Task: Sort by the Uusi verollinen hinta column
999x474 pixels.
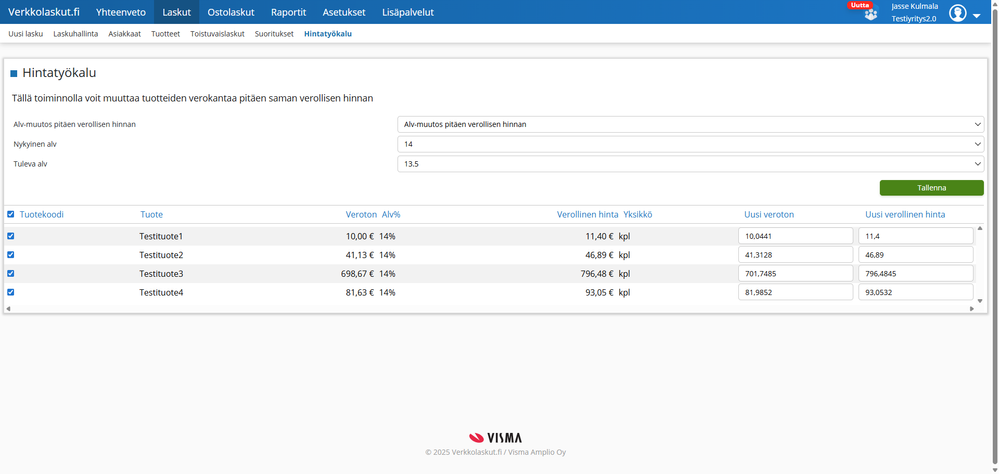Action: 905,215
